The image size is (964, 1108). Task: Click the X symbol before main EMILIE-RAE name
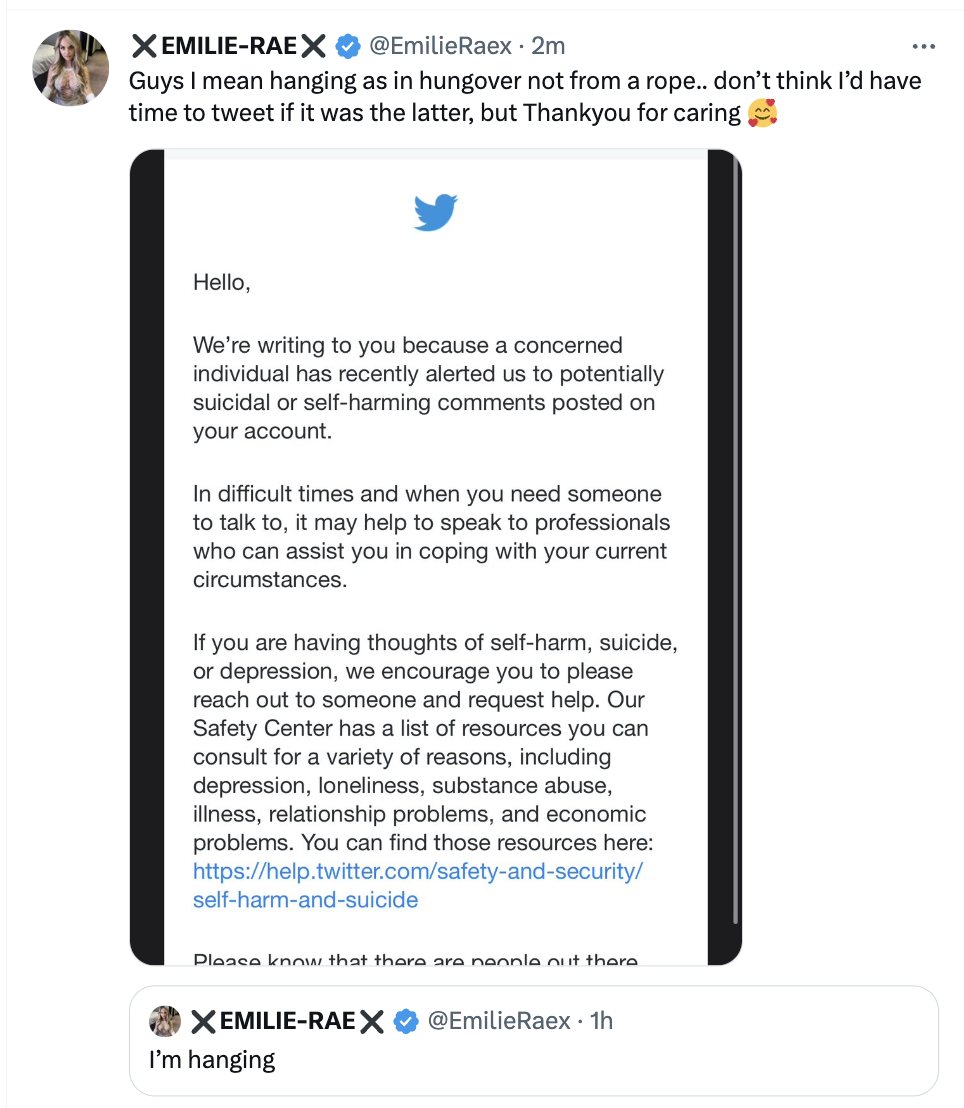(x=145, y=46)
